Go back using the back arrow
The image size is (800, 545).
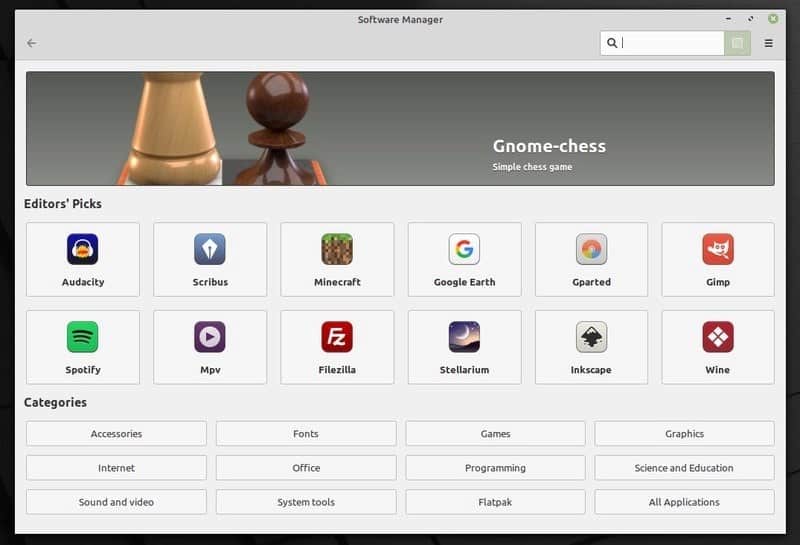[x=32, y=43]
